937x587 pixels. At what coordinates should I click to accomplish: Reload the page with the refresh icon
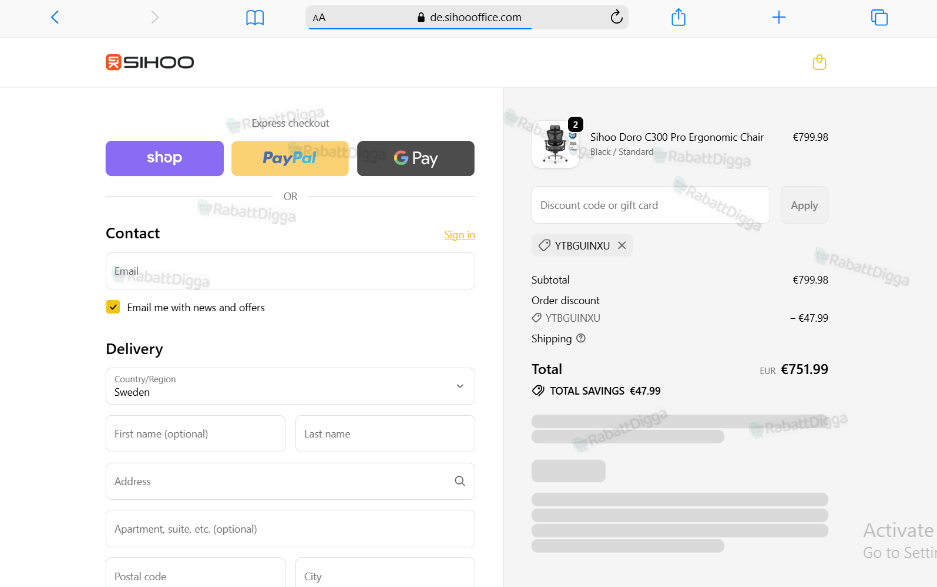coord(617,17)
